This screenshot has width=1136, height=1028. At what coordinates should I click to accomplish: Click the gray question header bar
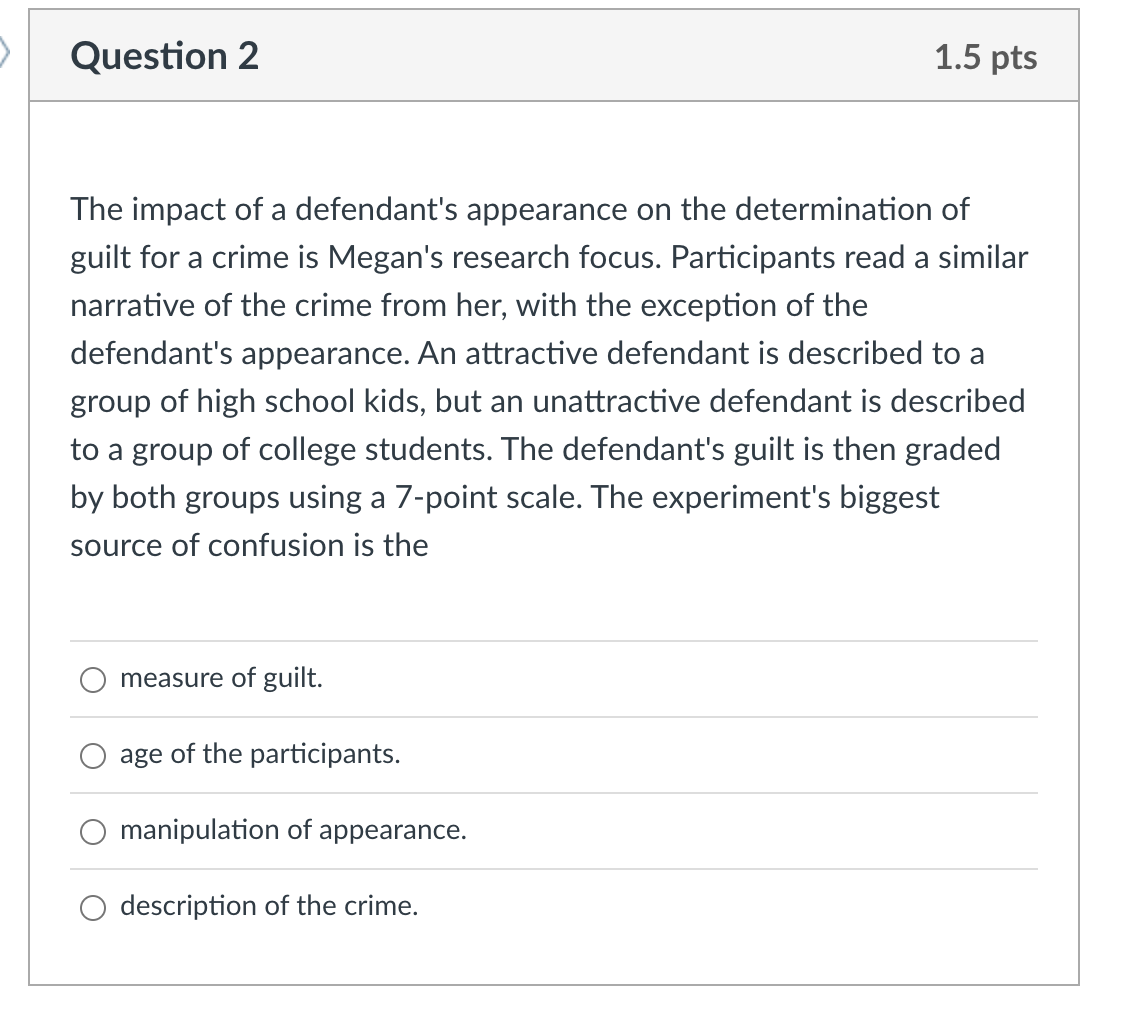[554, 56]
